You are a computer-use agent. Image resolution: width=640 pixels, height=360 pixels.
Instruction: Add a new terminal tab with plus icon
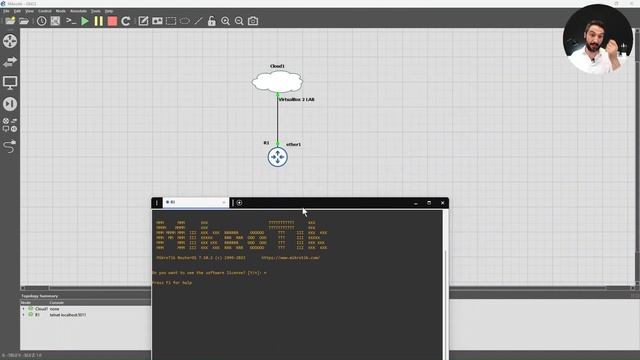(240, 202)
